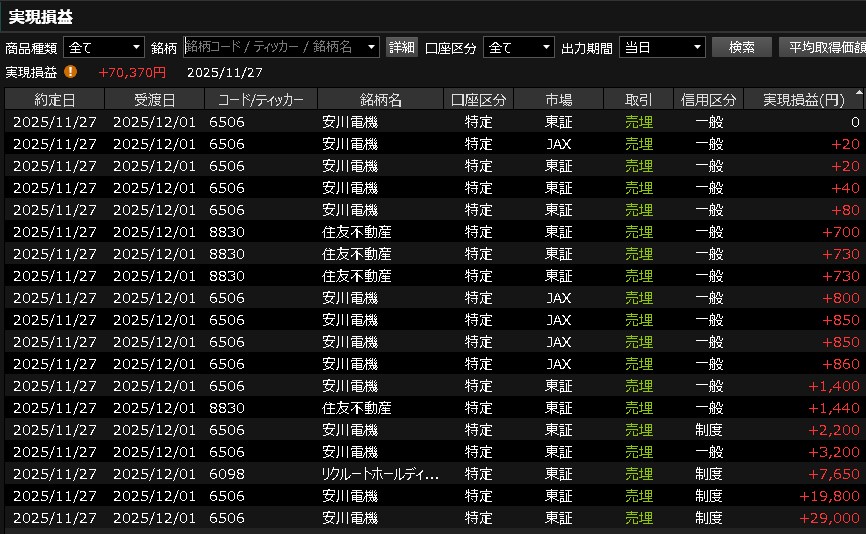Click the 市場 column header
Screen dimensions: 866x534
[558, 99]
